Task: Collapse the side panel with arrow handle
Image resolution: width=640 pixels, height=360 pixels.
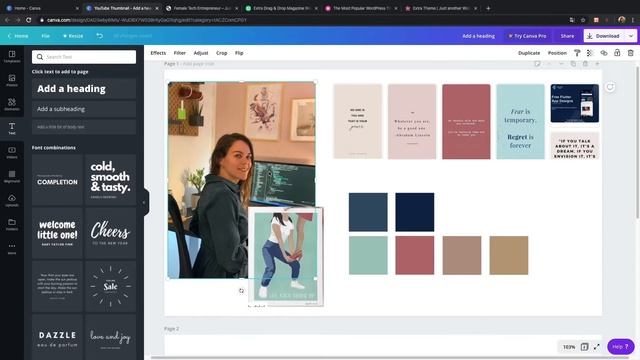Action: coord(144,202)
